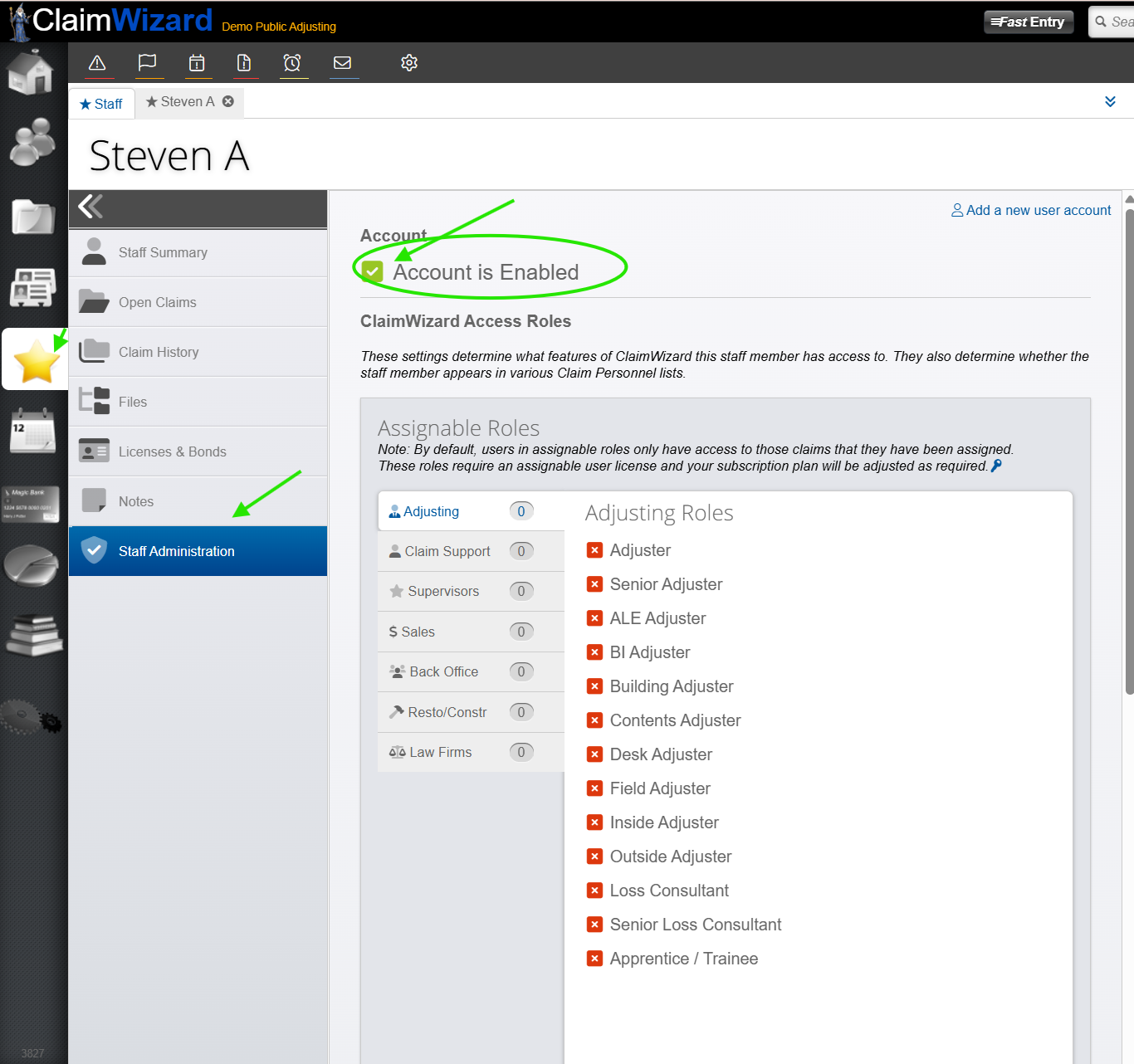Image resolution: width=1134 pixels, height=1064 pixels.
Task: Select the Adjusting roles category
Action: click(x=471, y=511)
